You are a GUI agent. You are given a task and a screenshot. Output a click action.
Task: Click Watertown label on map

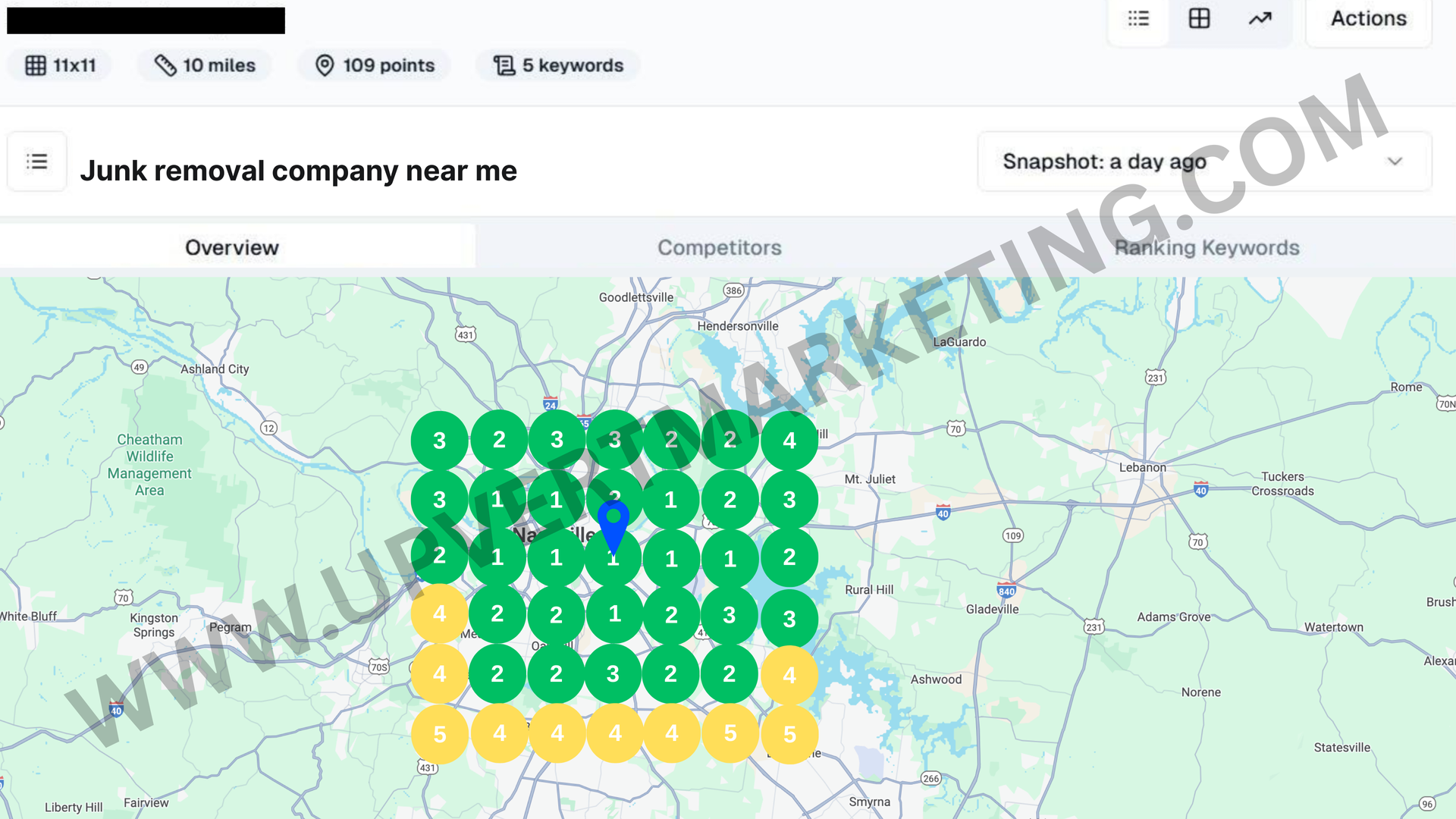[1334, 627]
